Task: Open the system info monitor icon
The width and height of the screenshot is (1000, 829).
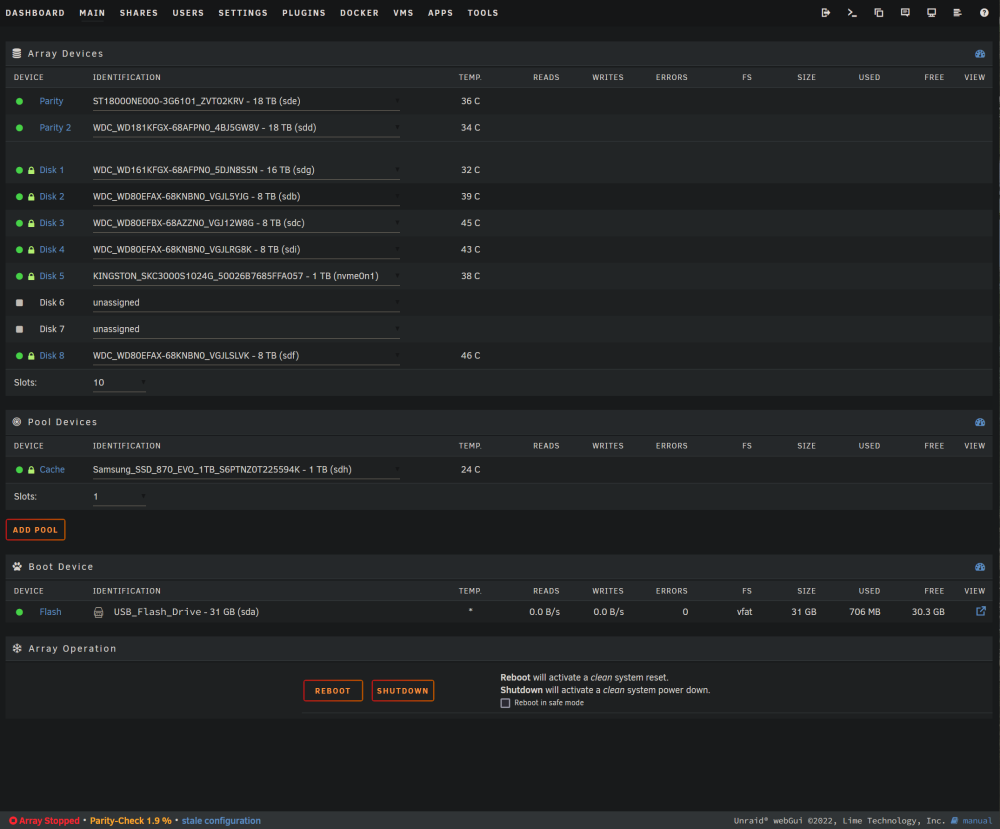Action: (x=931, y=13)
